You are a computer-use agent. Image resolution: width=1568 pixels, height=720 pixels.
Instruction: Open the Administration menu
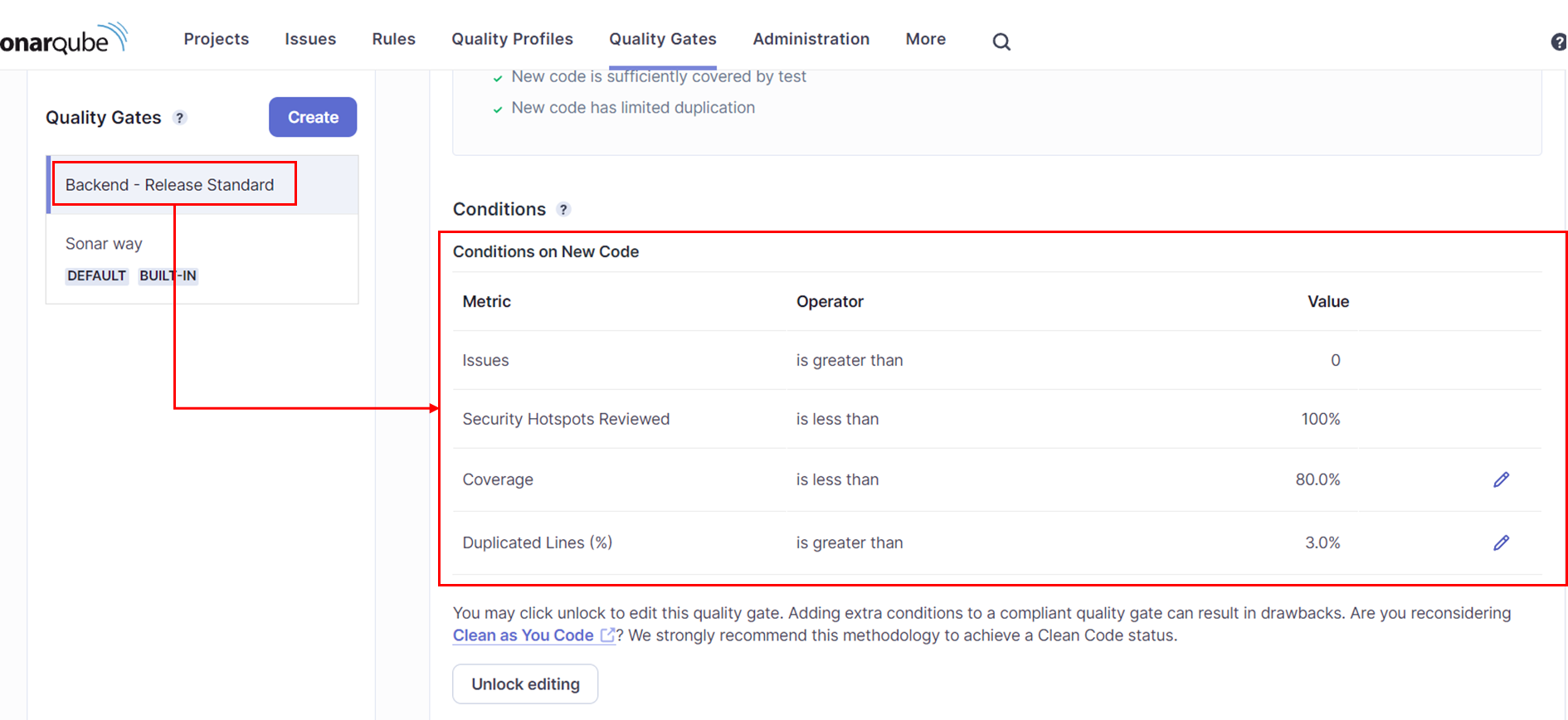811,39
